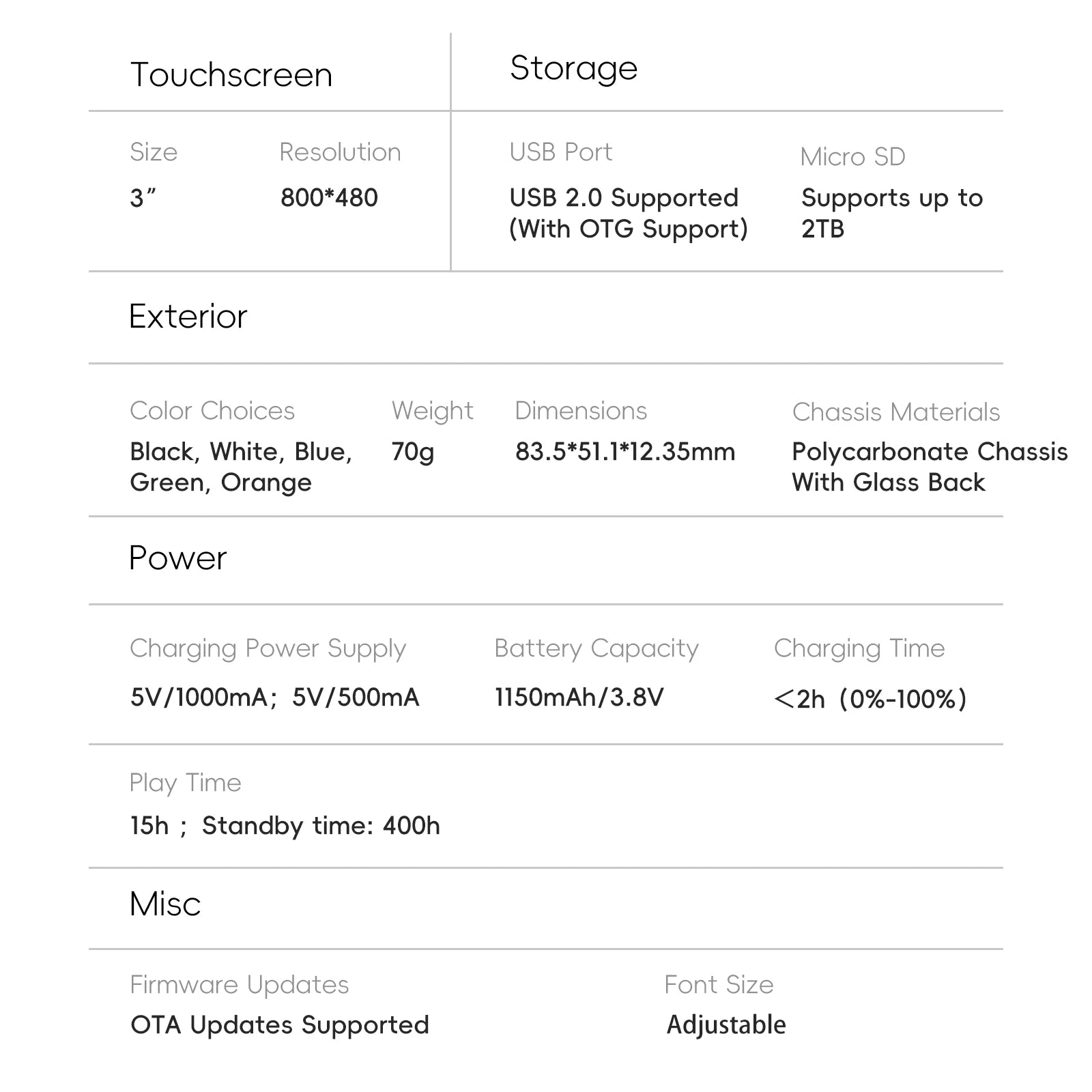Select the USB 2.0 Supported text

pos(624,198)
